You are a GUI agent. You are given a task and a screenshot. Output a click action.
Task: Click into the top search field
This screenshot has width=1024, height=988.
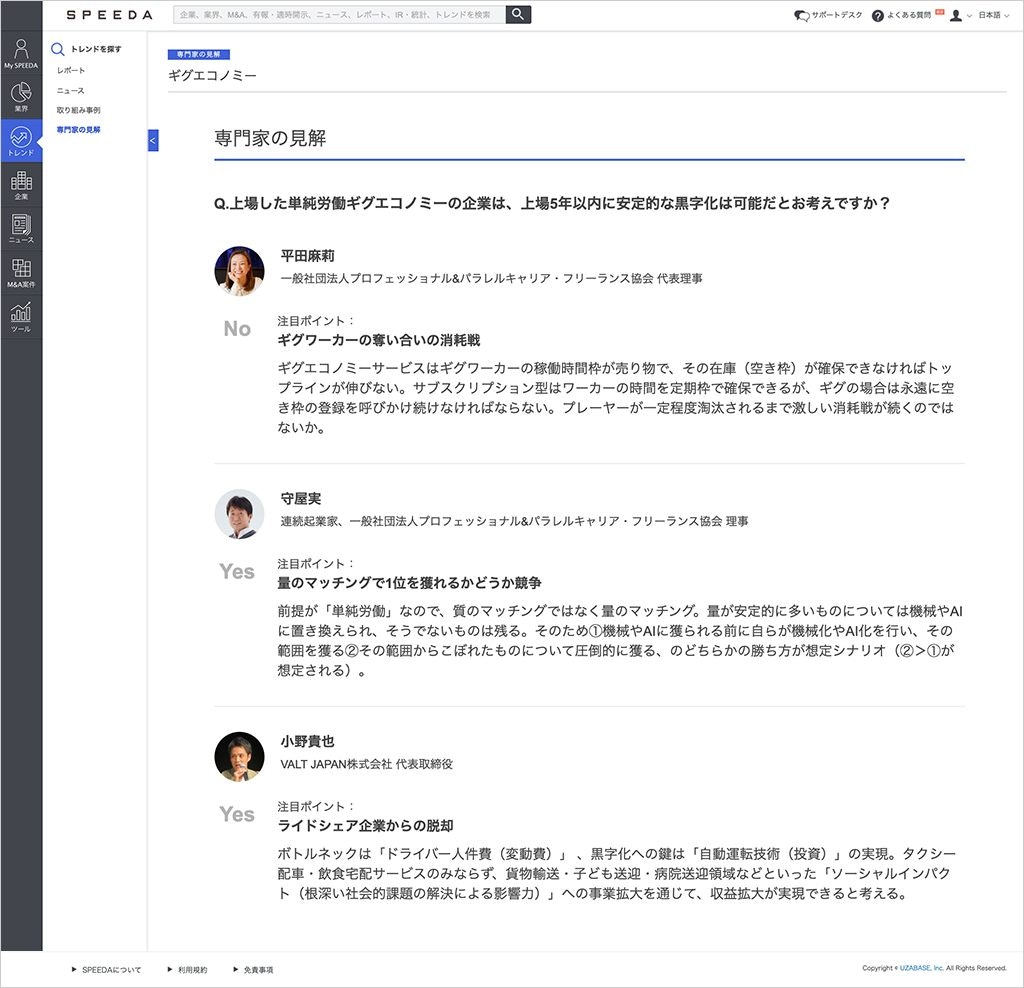click(x=338, y=15)
